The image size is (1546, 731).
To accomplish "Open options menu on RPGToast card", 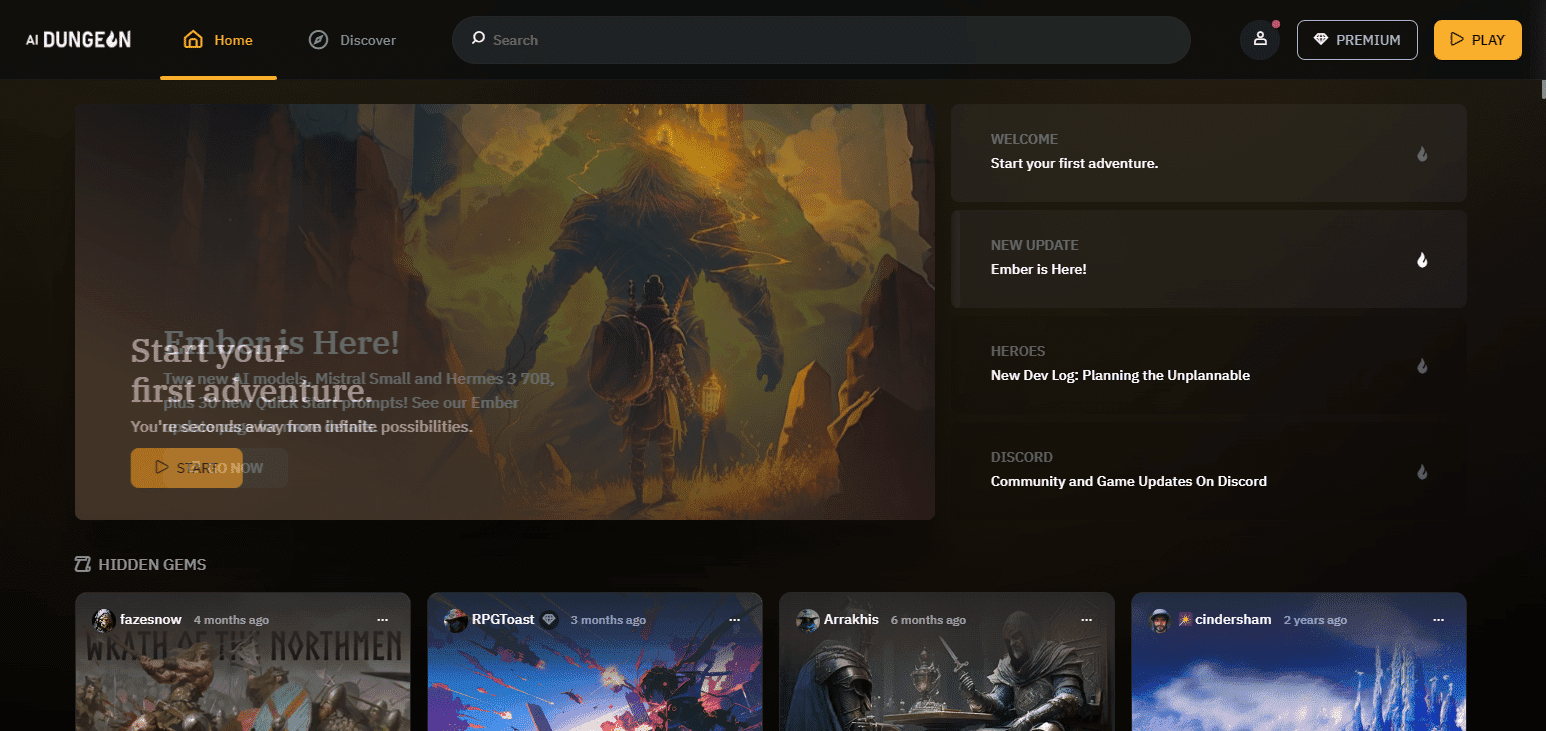I will [x=735, y=620].
